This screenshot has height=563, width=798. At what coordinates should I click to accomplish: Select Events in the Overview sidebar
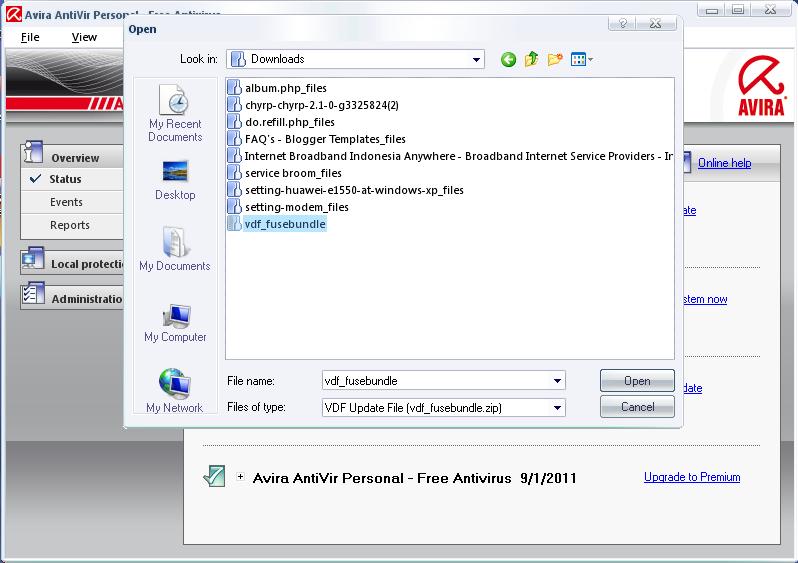[x=66, y=202]
